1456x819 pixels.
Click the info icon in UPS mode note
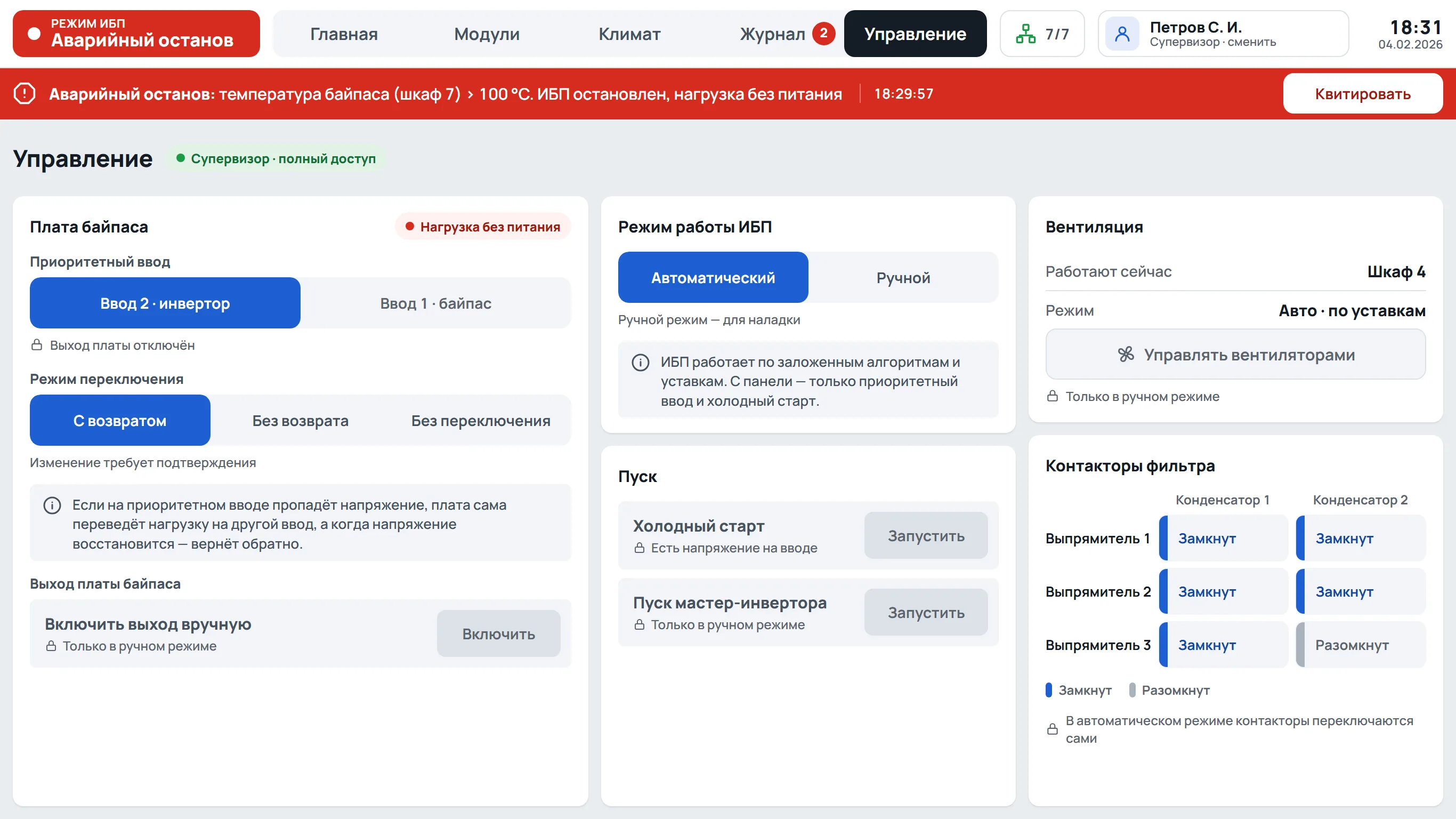pos(641,363)
